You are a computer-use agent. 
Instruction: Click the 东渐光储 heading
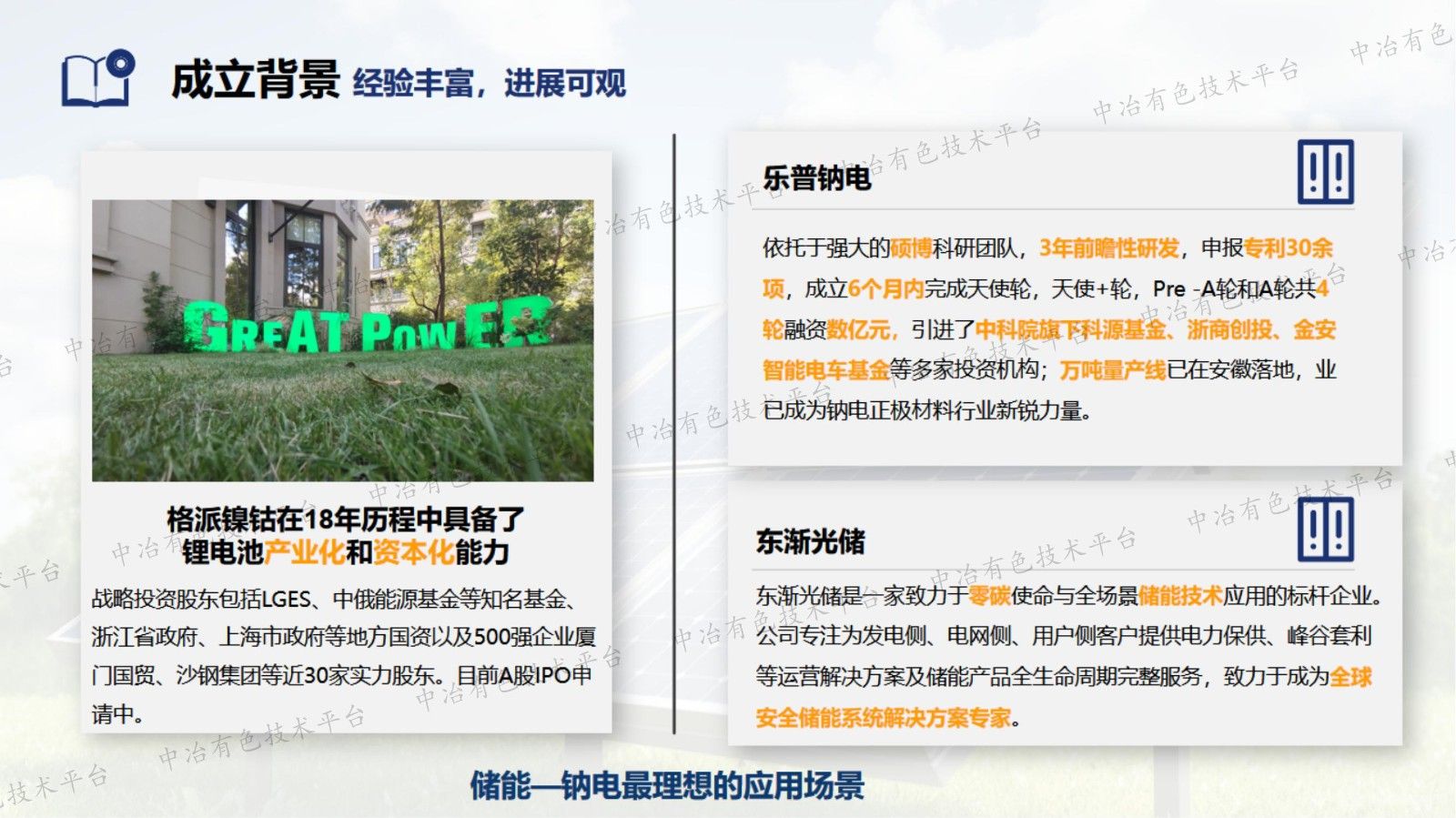pyautogui.click(x=810, y=541)
